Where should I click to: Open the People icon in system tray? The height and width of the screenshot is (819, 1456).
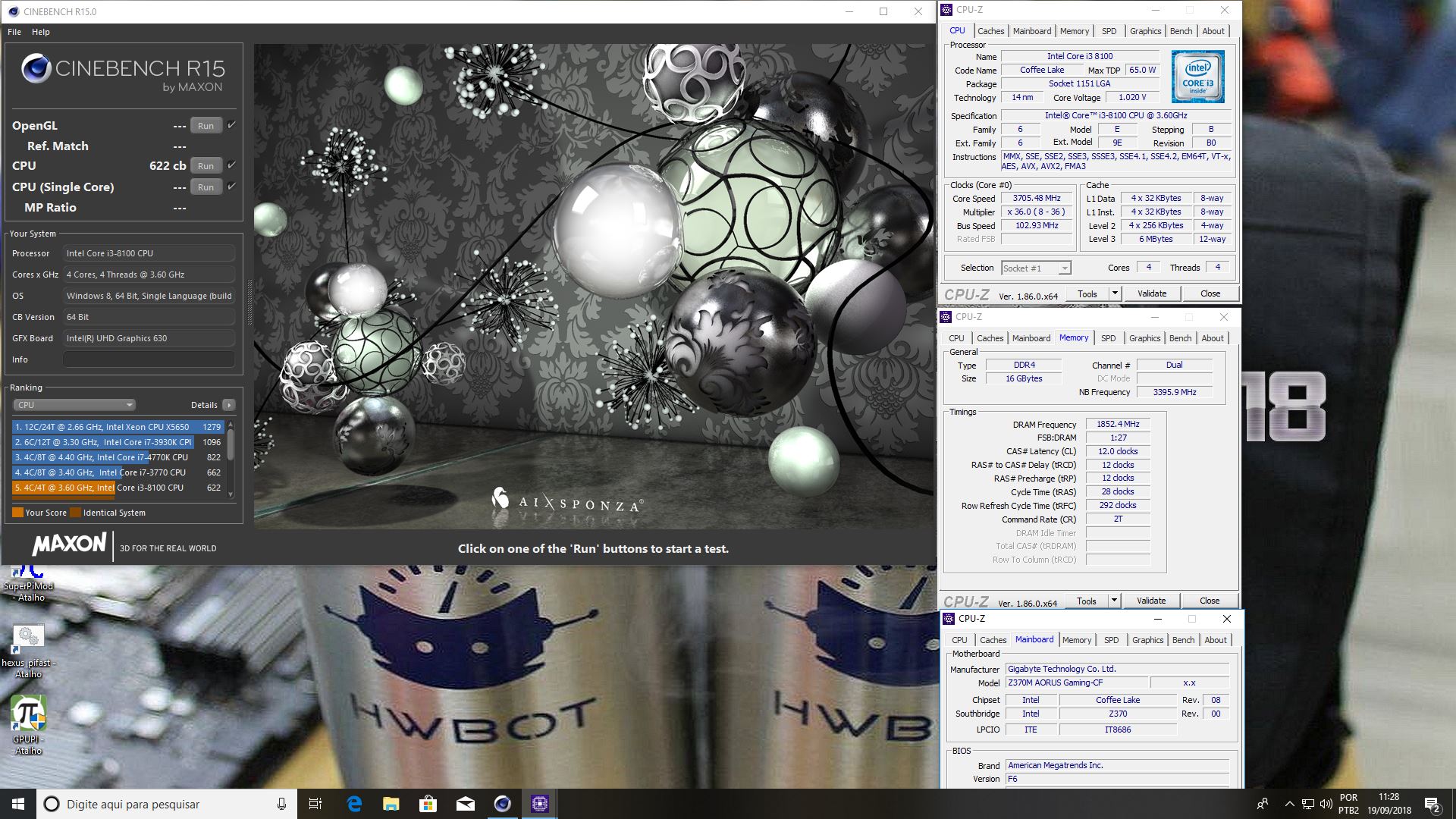pos(1263,804)
